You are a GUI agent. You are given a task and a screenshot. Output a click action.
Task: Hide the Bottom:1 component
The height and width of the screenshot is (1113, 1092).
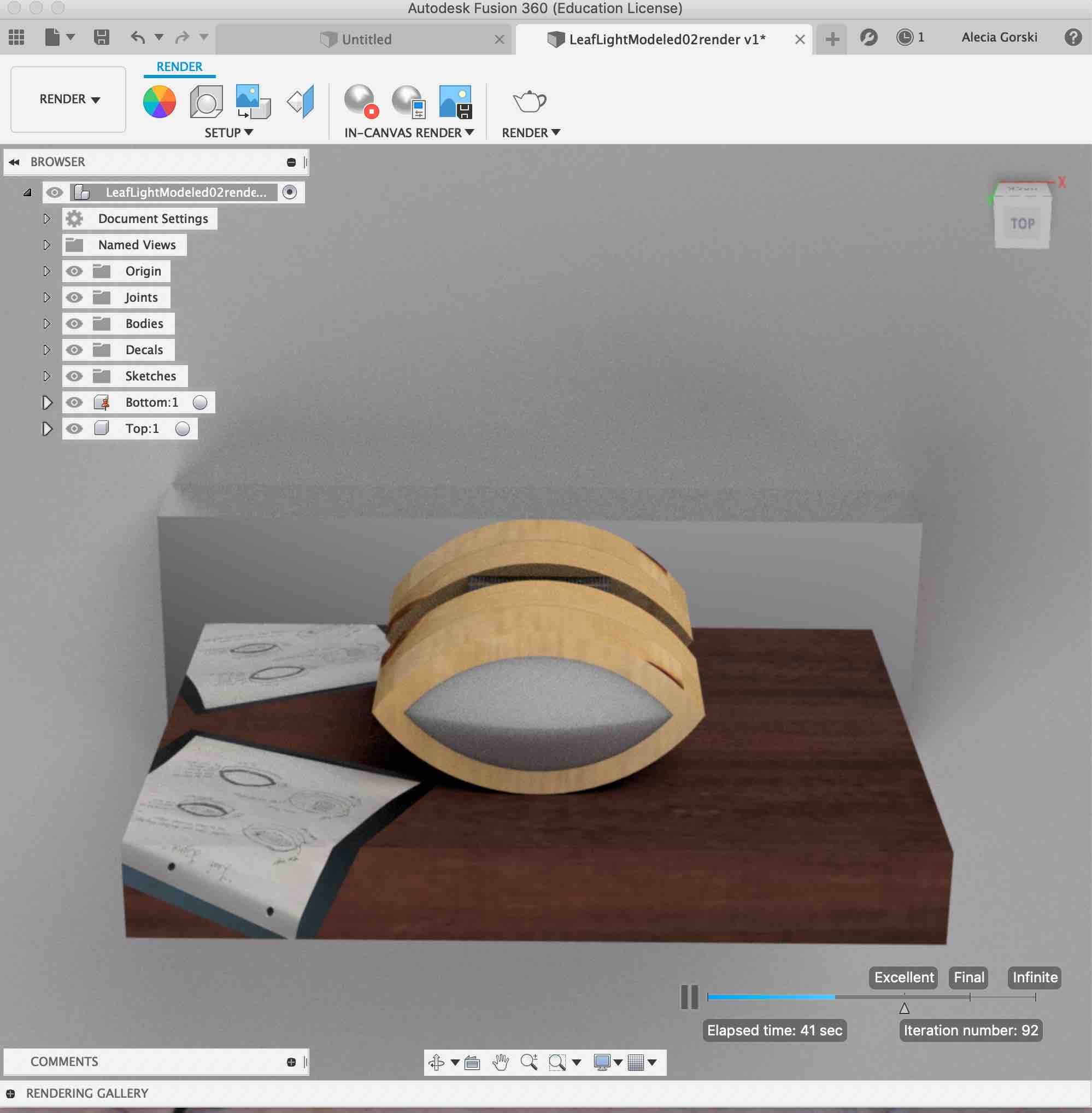(x=74, y=403)
